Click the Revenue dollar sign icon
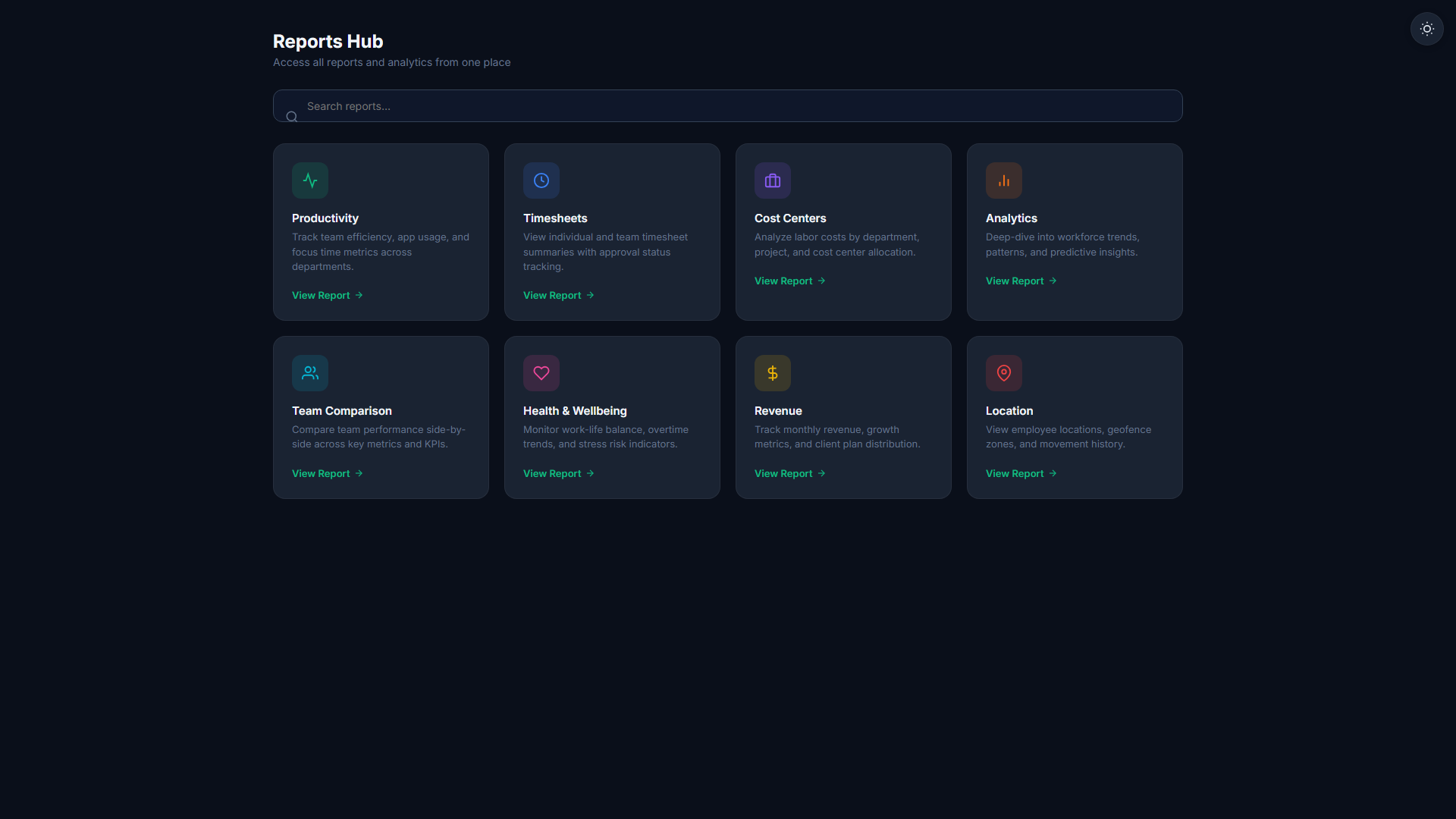Image resolution: width=1456 pixels, height=819 pixels. pos(773,373)
